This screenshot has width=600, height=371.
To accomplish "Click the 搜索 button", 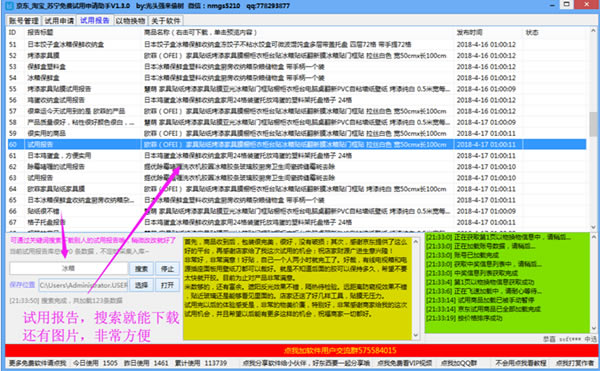I will pos(141,269).
